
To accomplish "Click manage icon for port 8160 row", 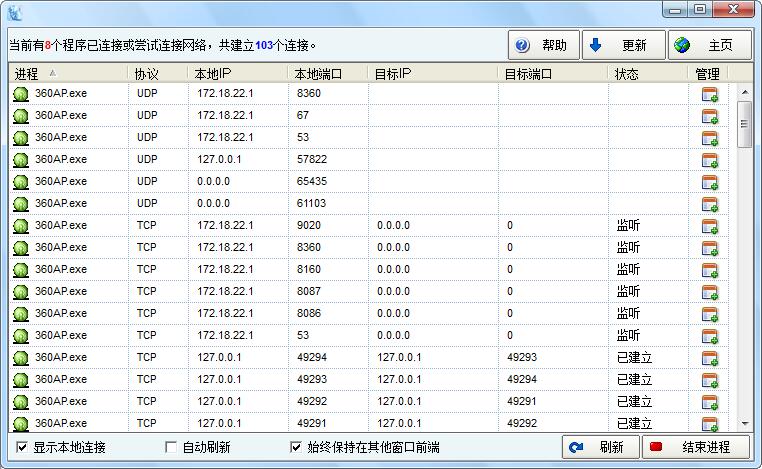I will pos(710,270).
